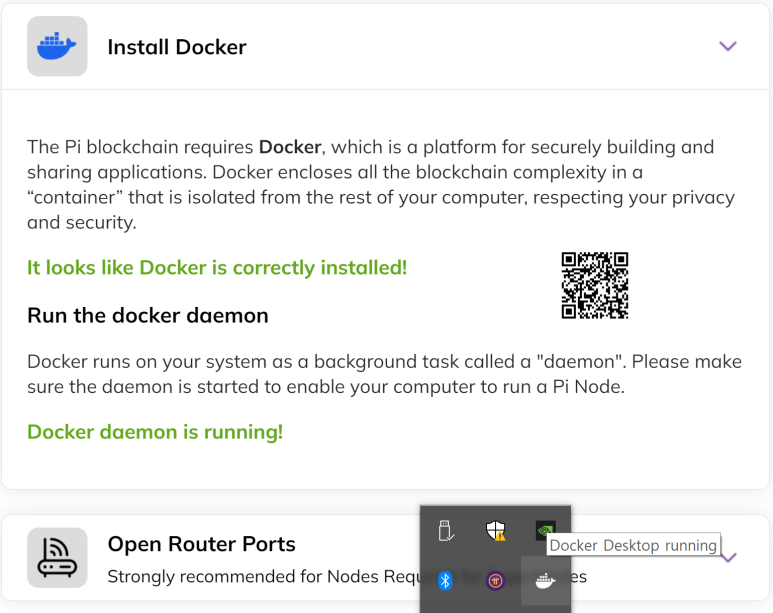Click the QR code image

[x=595, y=285]
